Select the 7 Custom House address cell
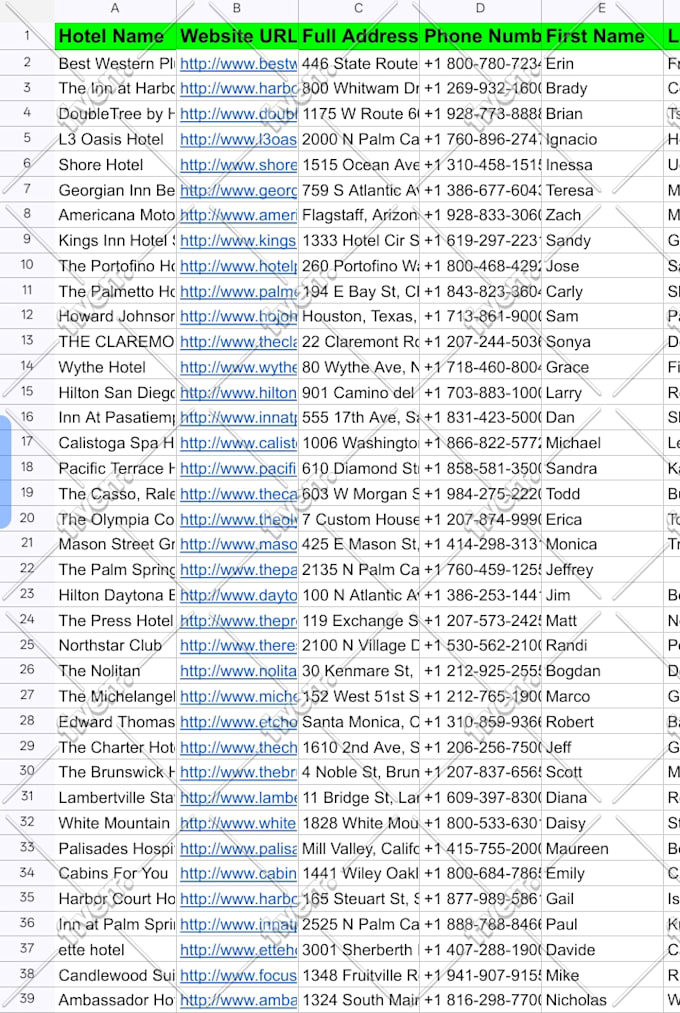Viewport: 680px width, 1013px height. tap(358, 519)
